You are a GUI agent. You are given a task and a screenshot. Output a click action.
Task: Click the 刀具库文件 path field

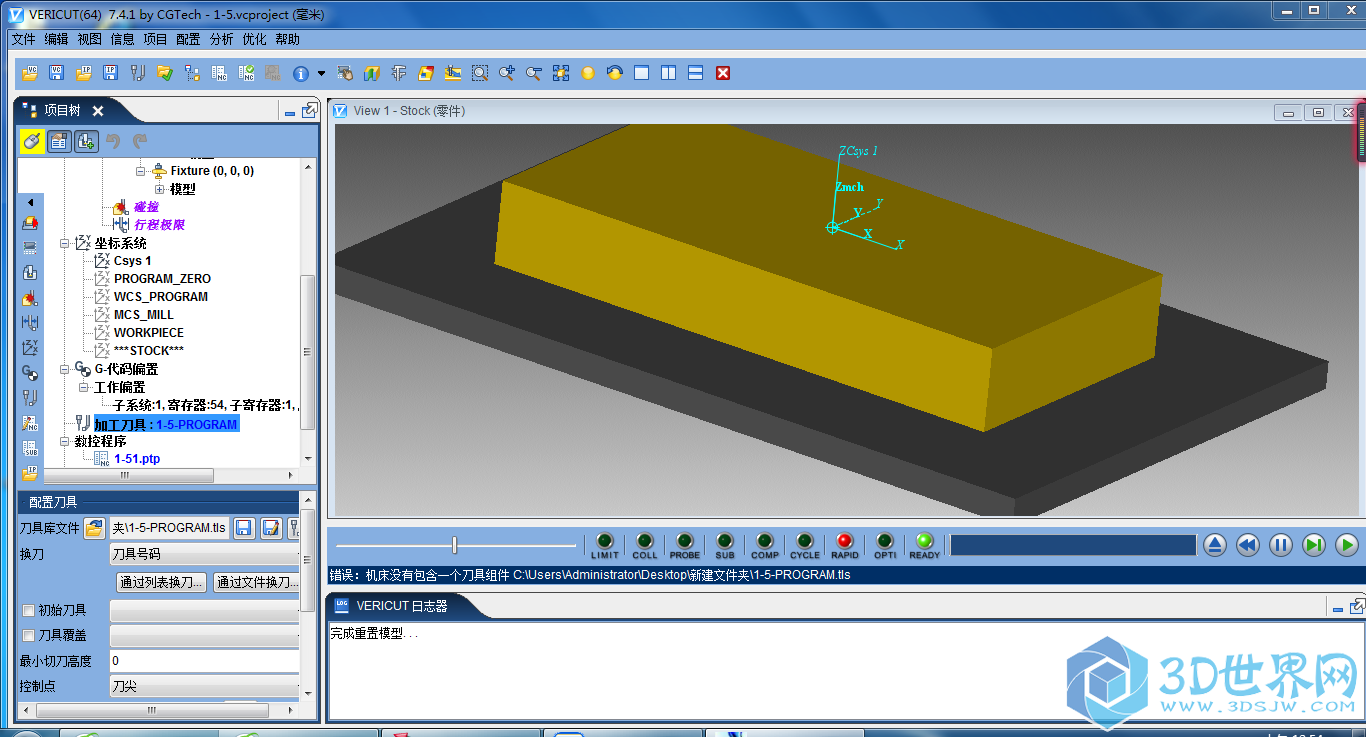point(169,527)
